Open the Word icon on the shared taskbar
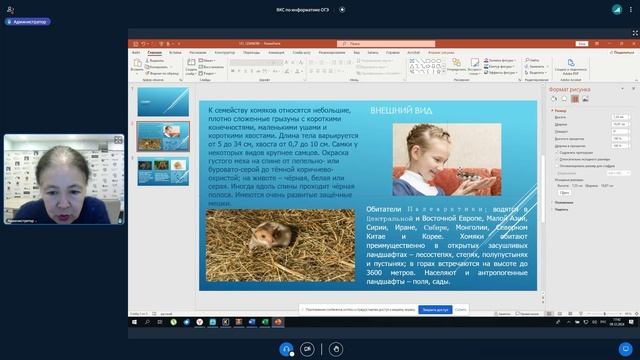 (x=252, y=322)
